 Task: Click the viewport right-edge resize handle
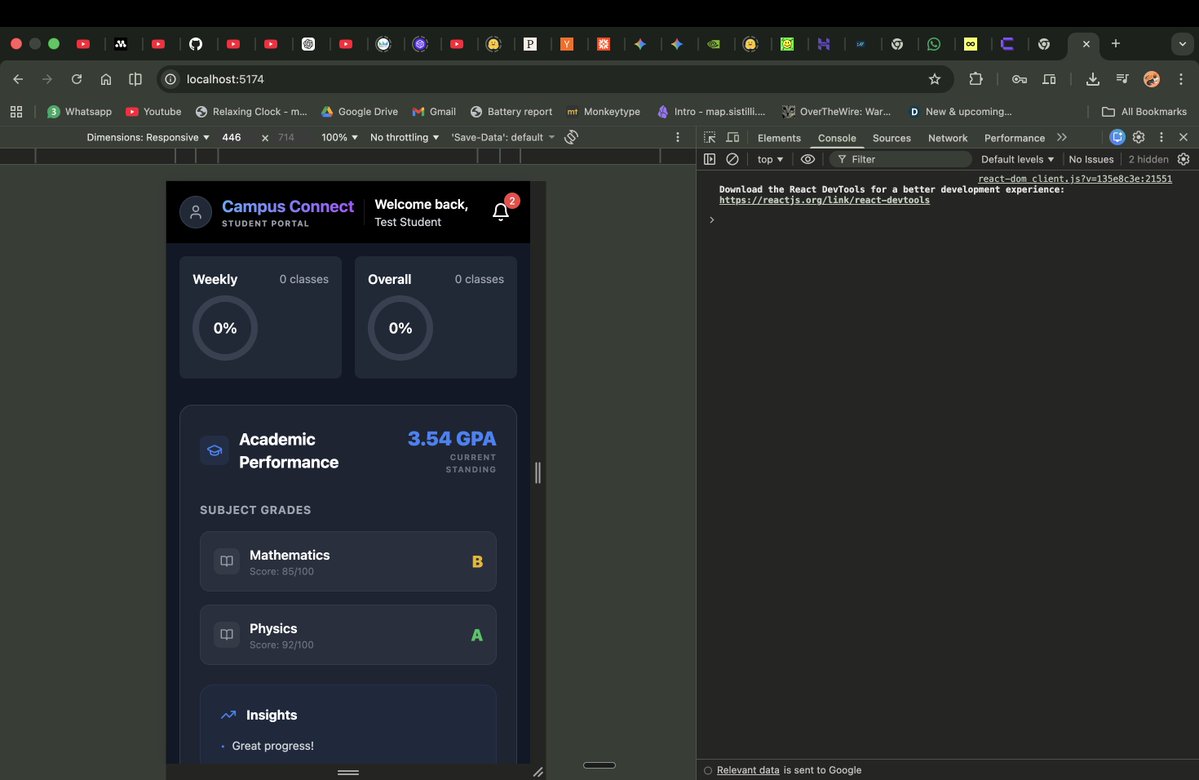538,473
